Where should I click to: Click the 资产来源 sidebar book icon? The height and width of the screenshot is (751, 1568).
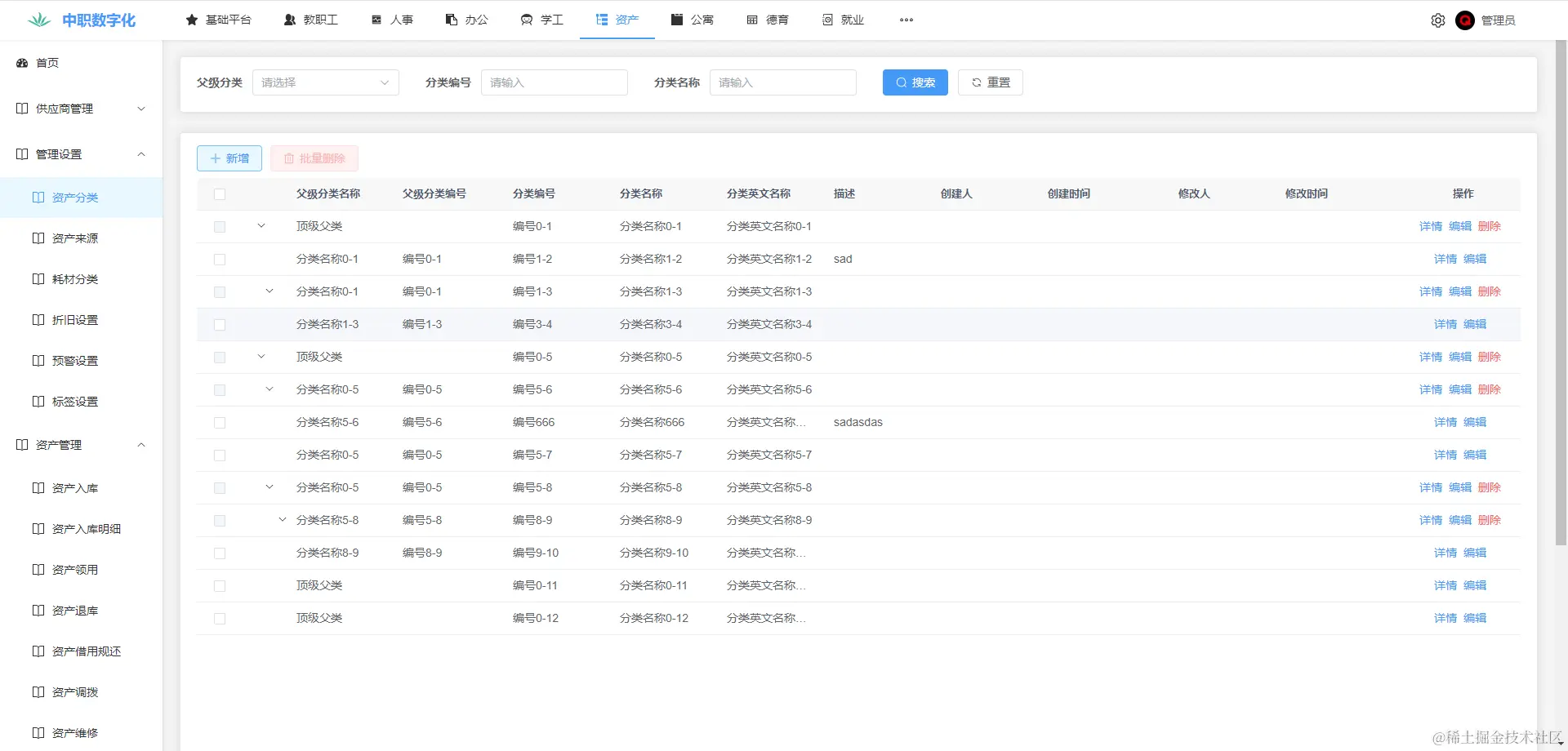pyautogui.click(x=38, y=238)
